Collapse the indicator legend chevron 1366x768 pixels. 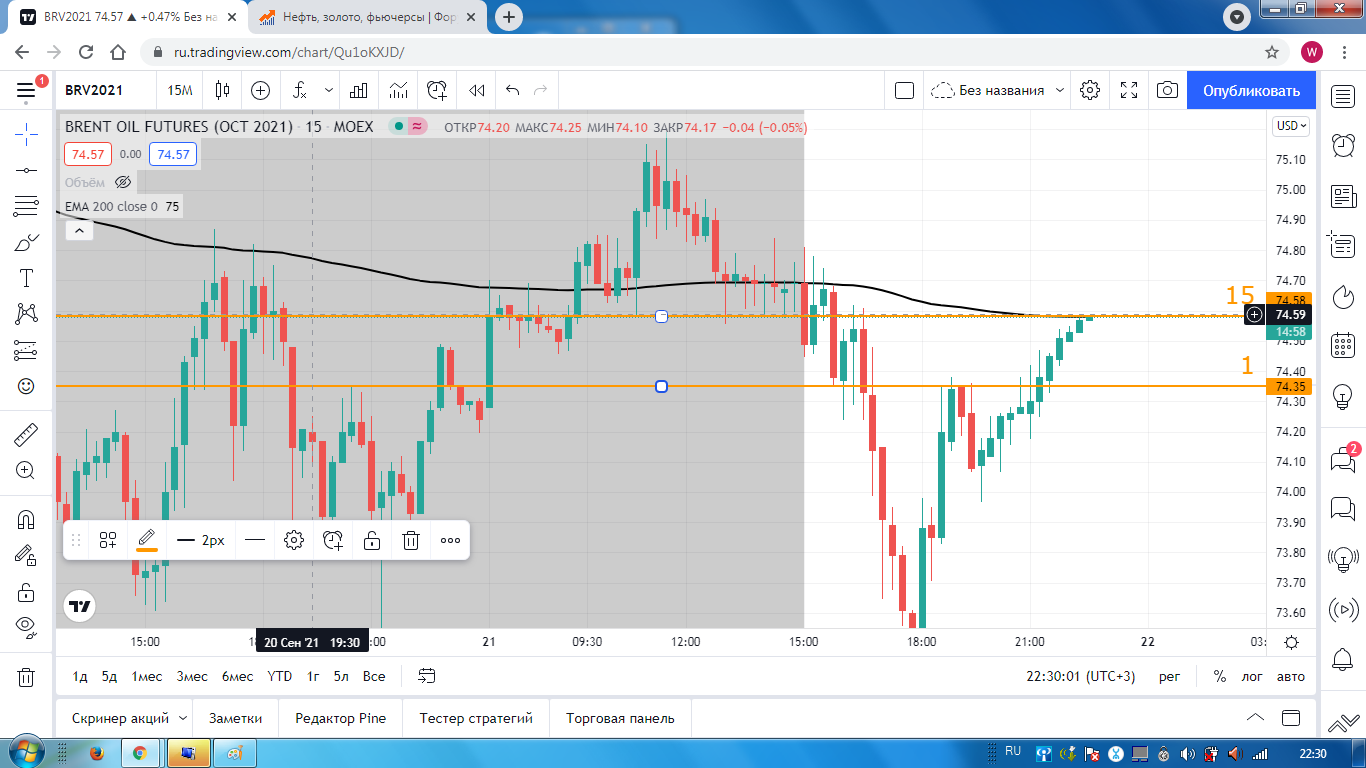pos(78,230)
